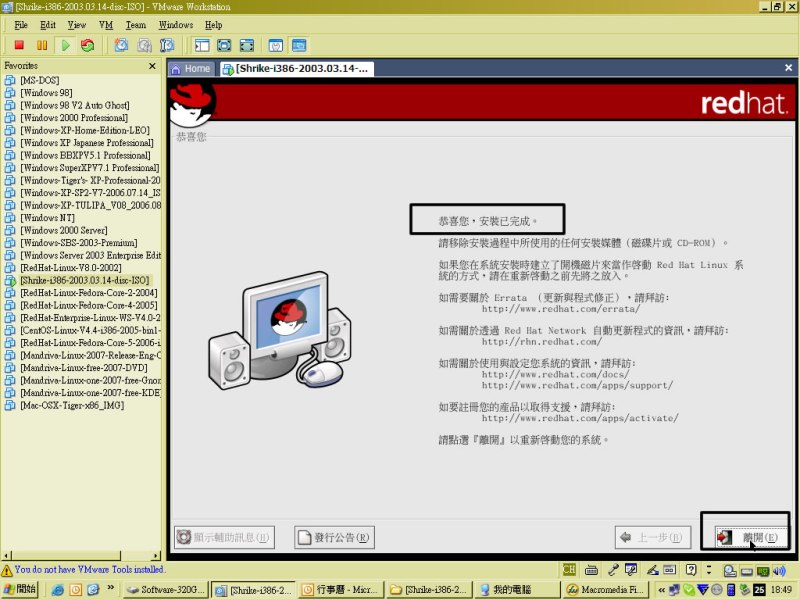Switch to 行事曆 - Micr... taskbar window

(x=340, y=590)
